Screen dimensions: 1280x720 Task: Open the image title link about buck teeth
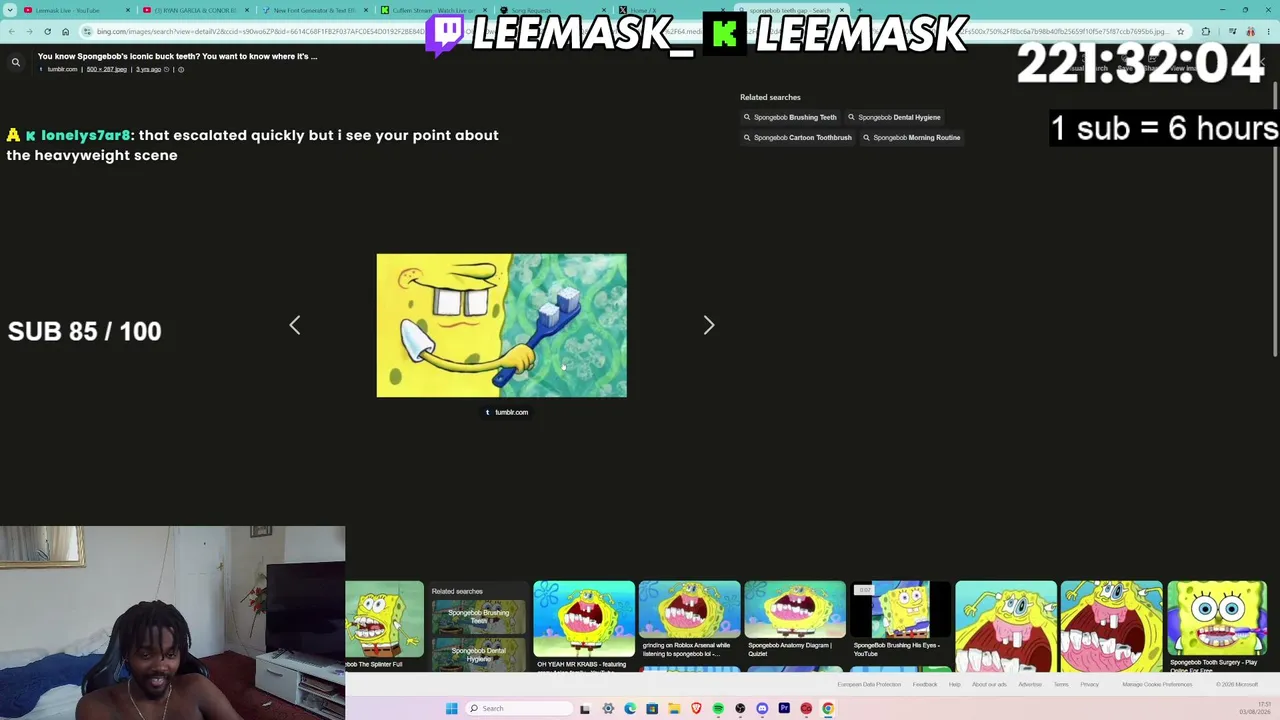point(178,56)
